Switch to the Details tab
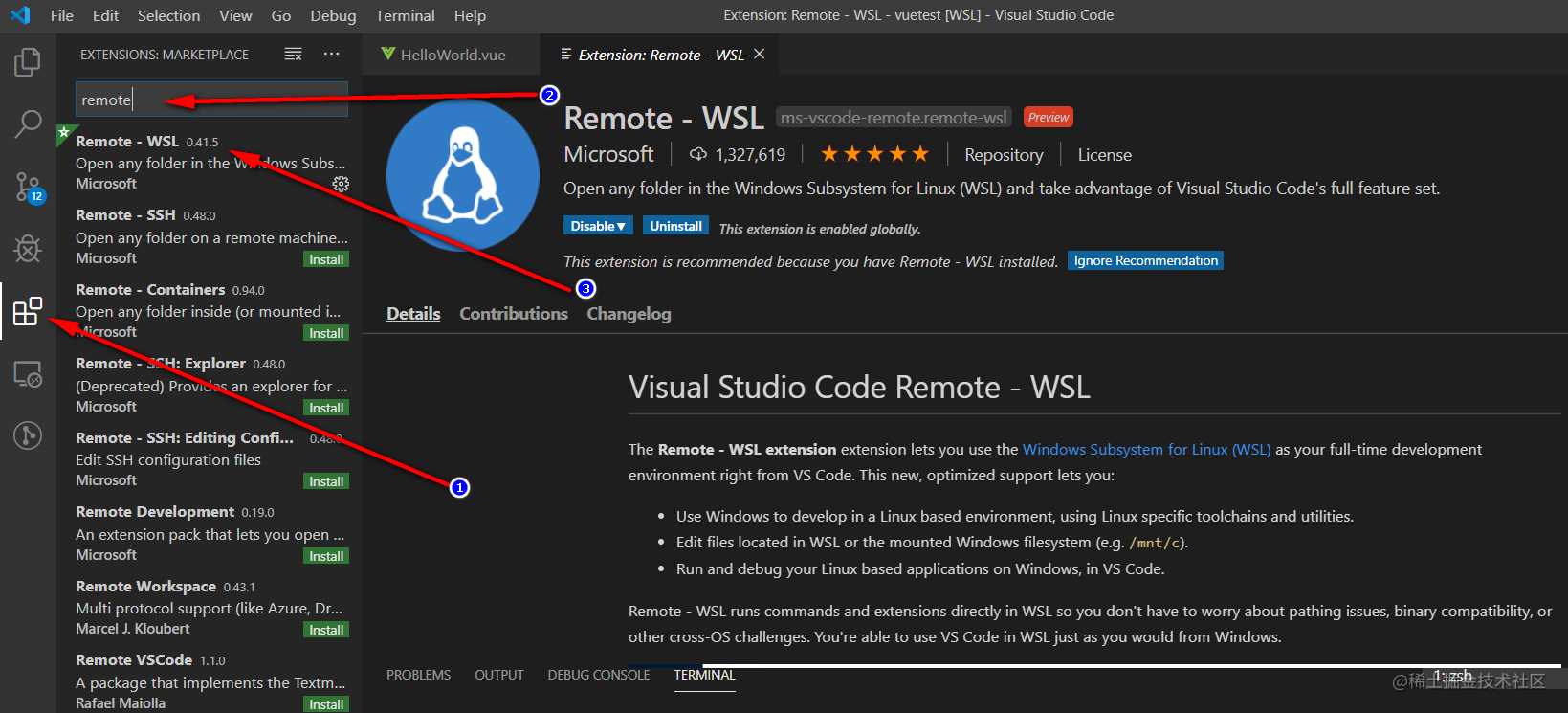The image size is (1568, 713). (413, 314)
